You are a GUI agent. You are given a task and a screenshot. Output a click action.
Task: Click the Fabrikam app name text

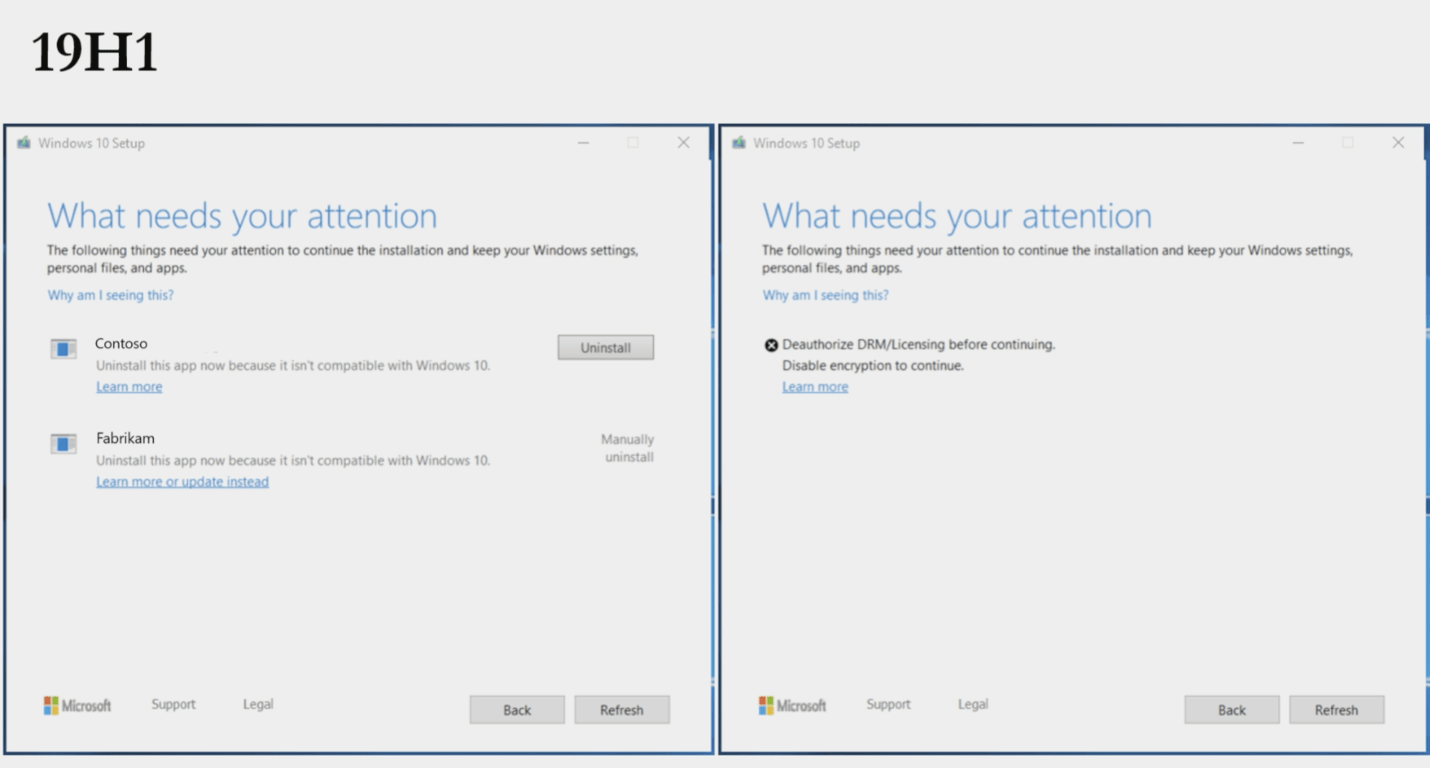click(125, 438)
